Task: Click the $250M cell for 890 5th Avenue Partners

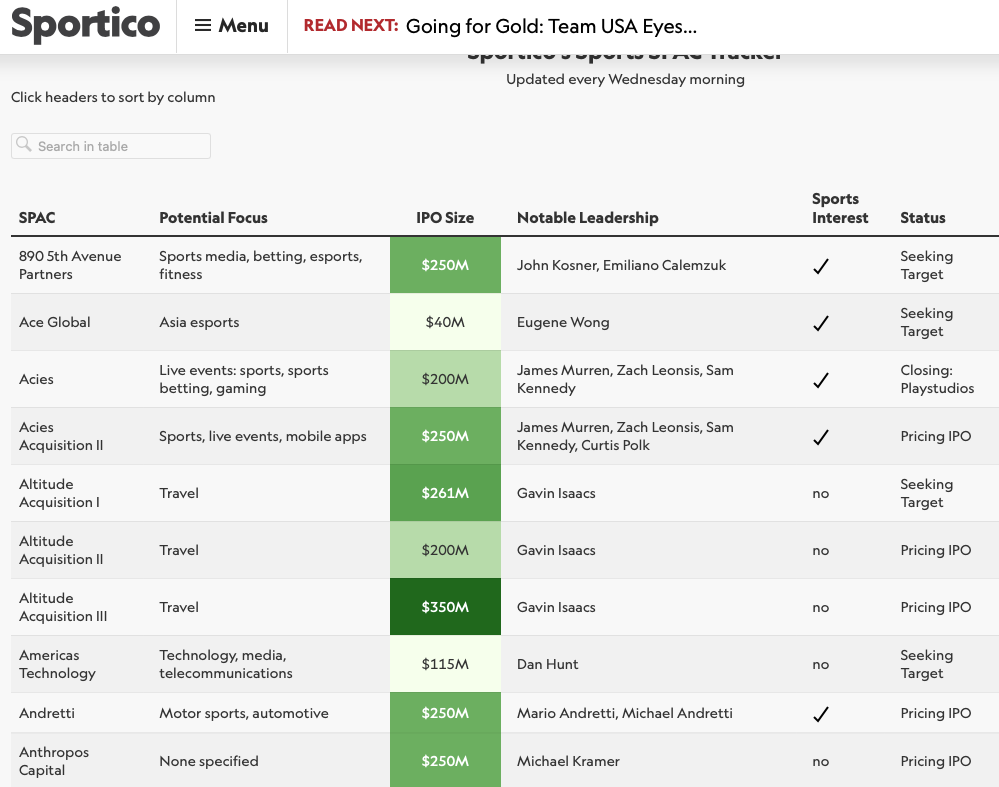Action: point(445,265)
